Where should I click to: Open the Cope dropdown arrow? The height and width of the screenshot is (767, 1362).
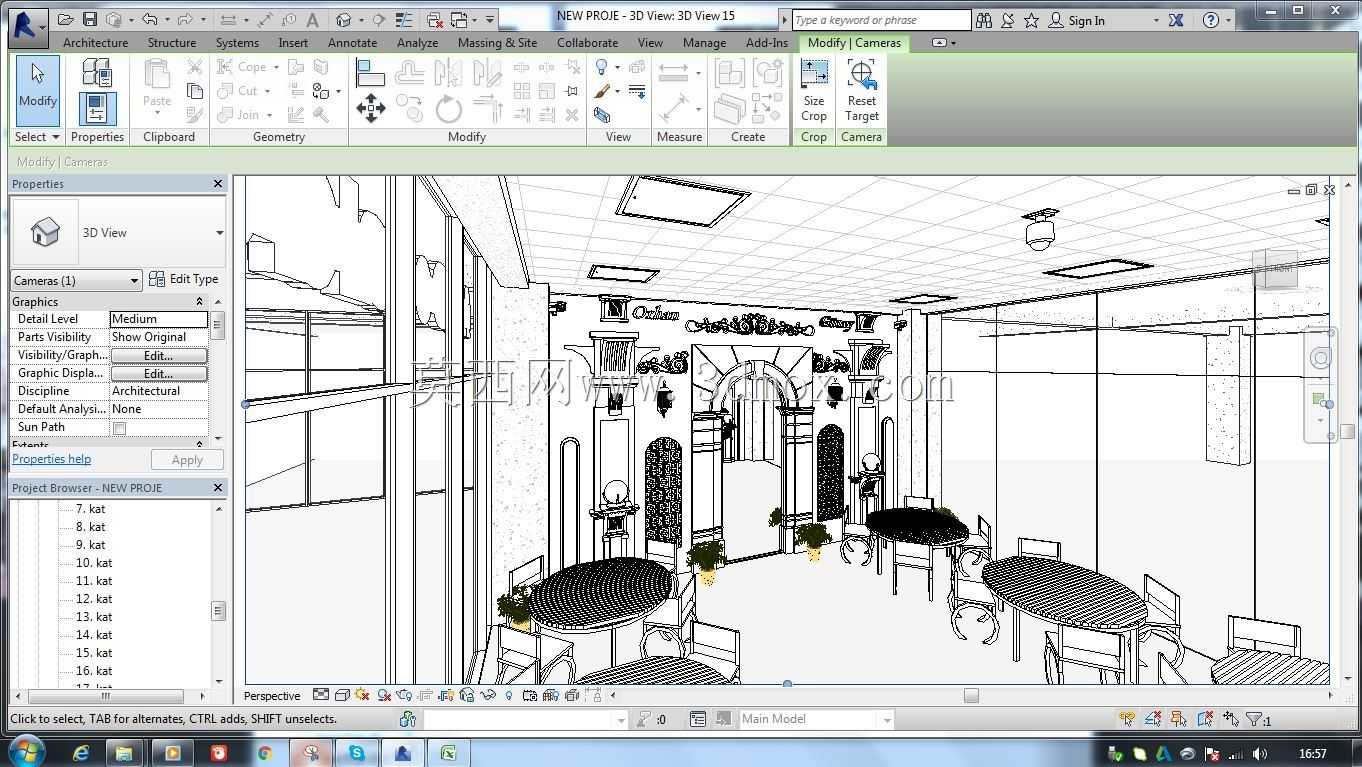(x=274, y=68)
